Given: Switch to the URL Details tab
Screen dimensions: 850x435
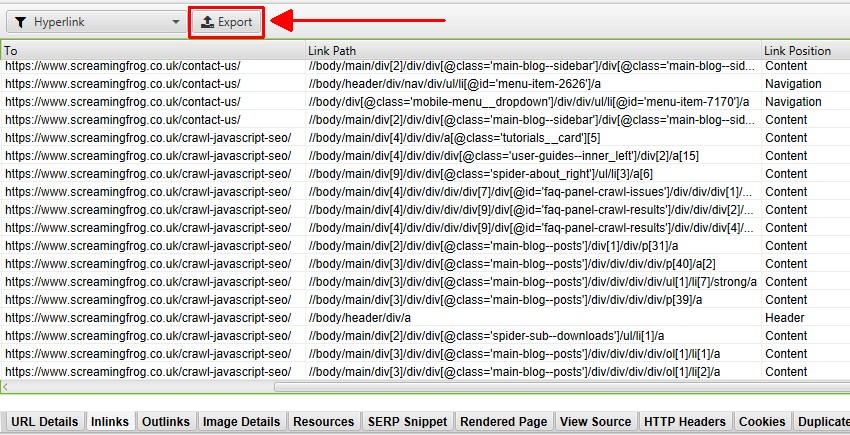Looking at the screenshot, I should 44,421.
